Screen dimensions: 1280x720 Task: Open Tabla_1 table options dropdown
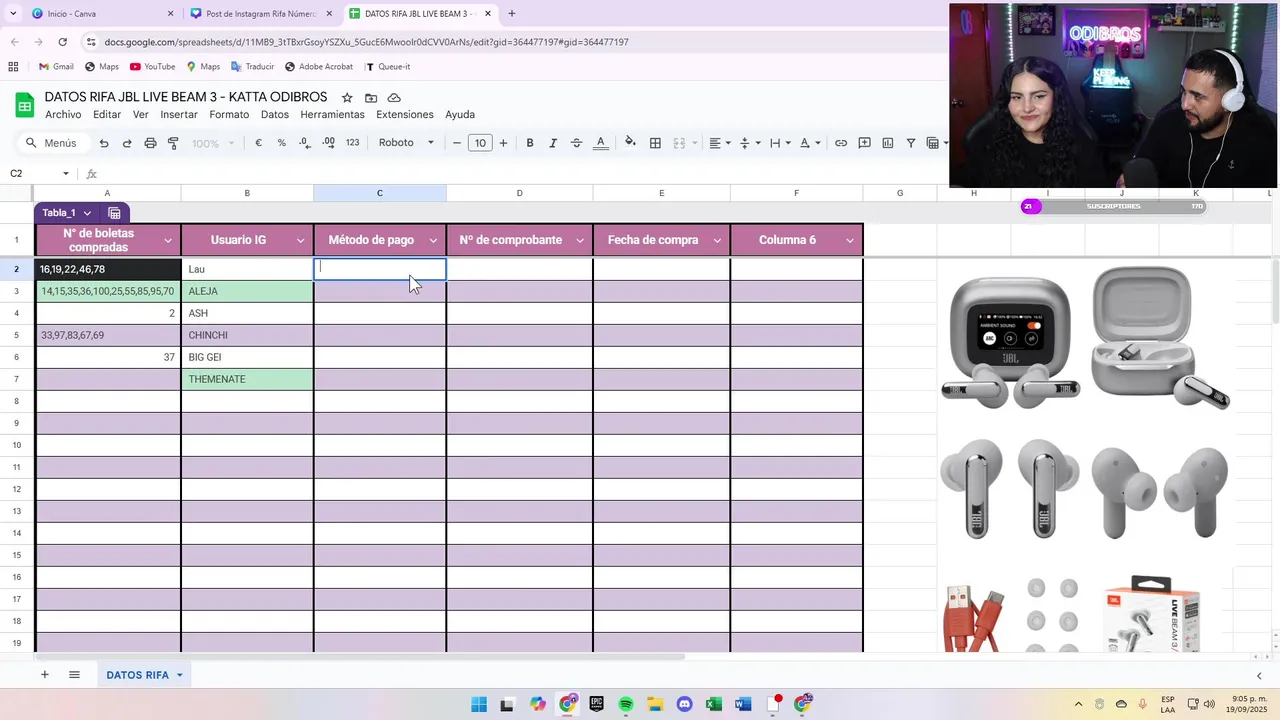pos(87,213)
